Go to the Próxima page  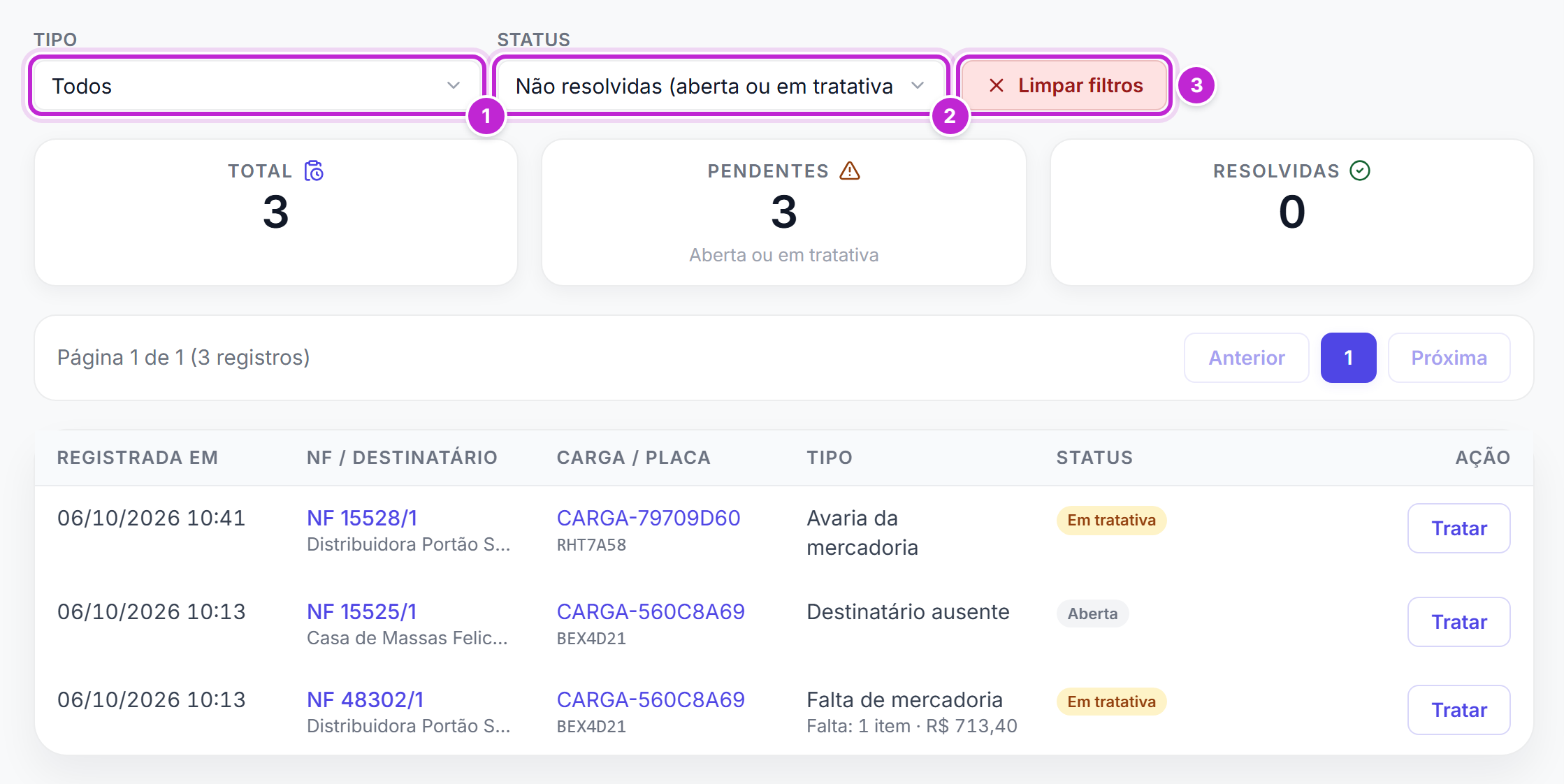pos(1449,358)
